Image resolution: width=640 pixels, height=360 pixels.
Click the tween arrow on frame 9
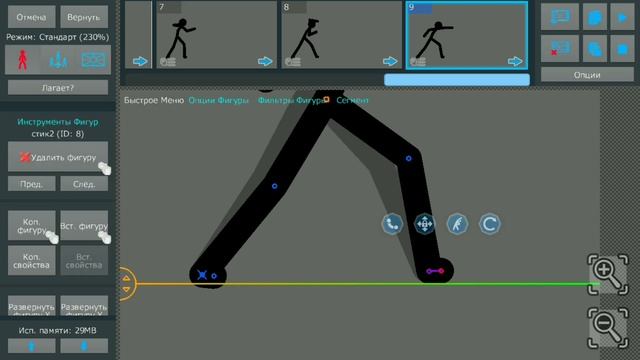(x=515, y=61)
